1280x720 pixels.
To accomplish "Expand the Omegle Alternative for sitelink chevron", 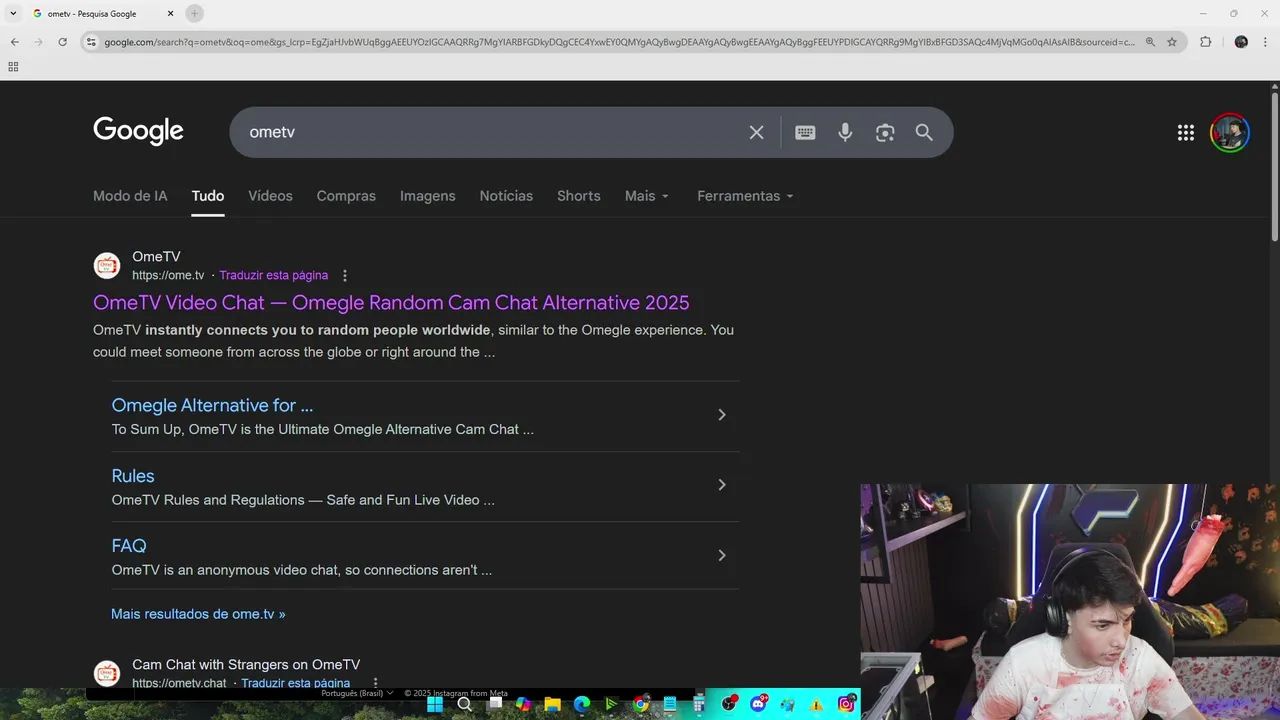I will point(722,415).
